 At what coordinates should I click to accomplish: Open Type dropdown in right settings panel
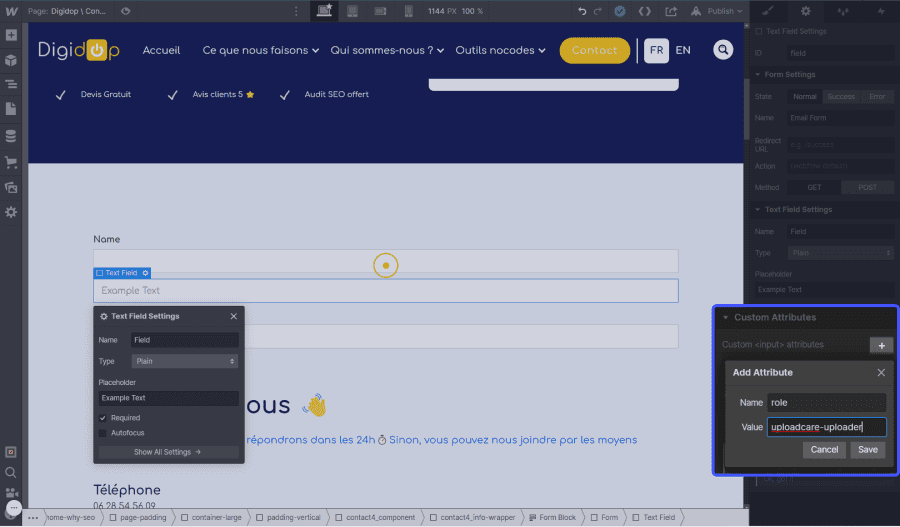[x=840, y=253]
